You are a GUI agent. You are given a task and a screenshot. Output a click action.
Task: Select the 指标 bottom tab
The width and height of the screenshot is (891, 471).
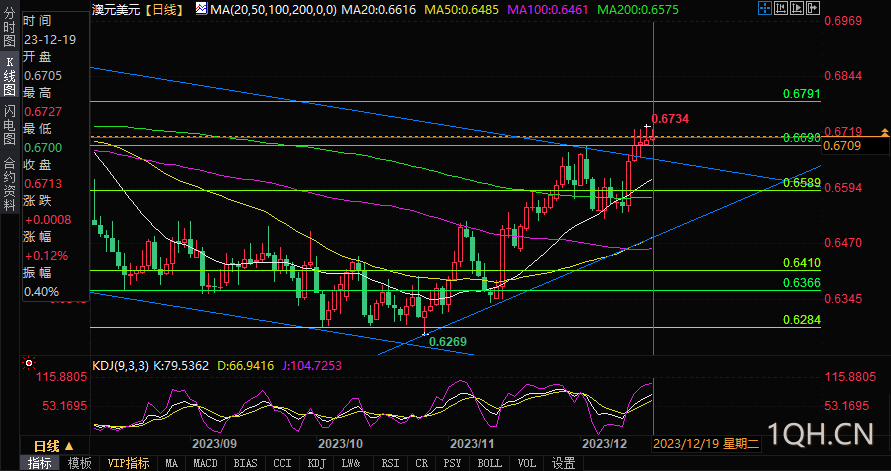(x=39, y=463)
